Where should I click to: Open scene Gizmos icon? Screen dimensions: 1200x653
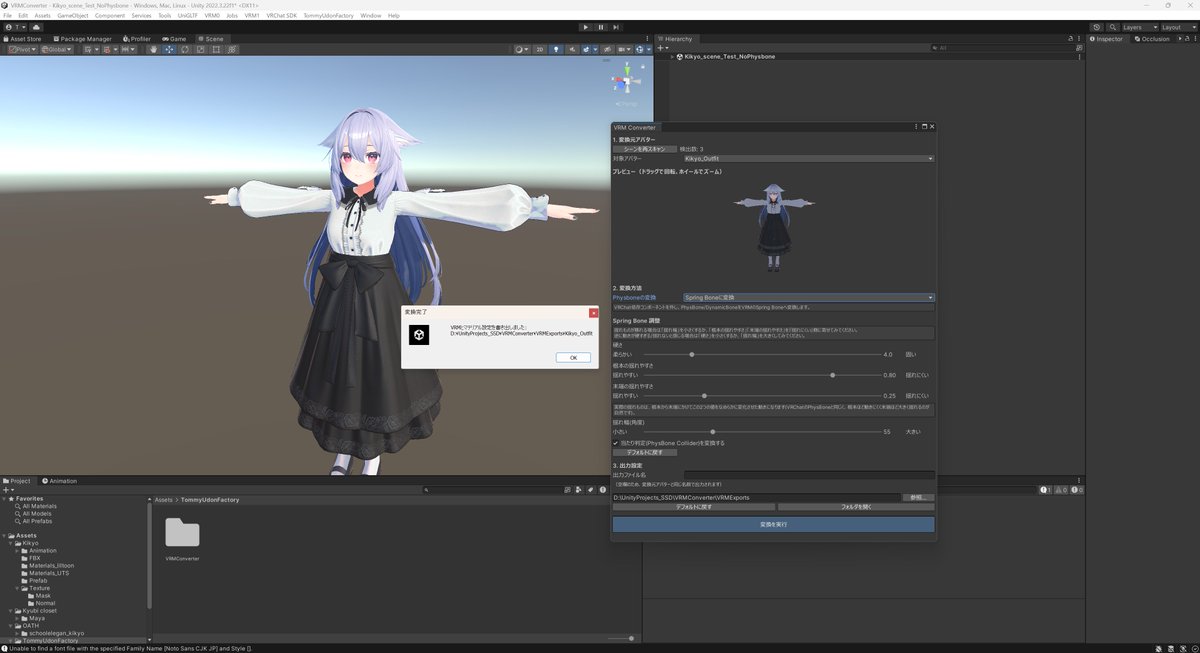tap(642, 49)
